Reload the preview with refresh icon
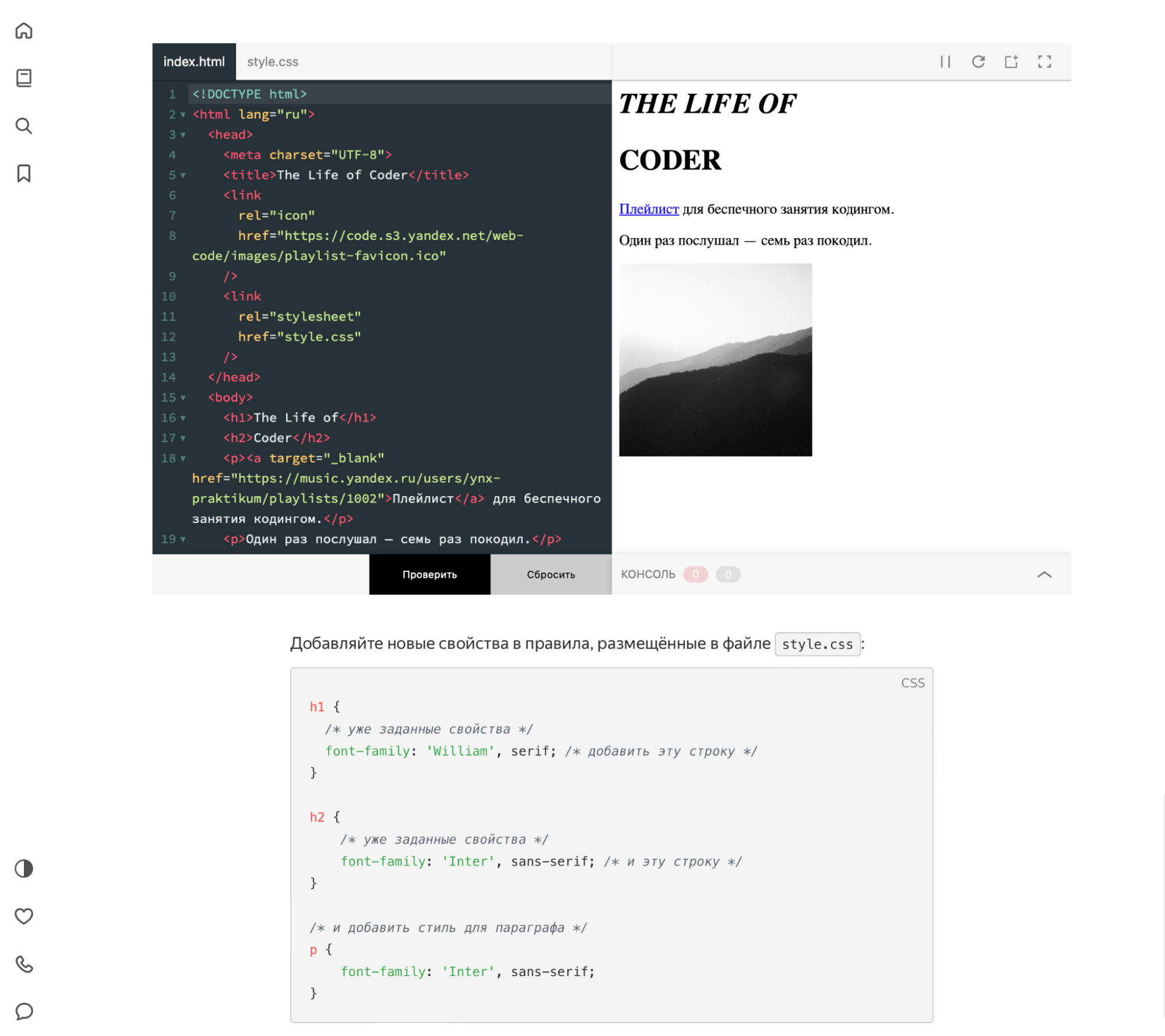Screen dimensions: 1165x1036 point(978,62)
